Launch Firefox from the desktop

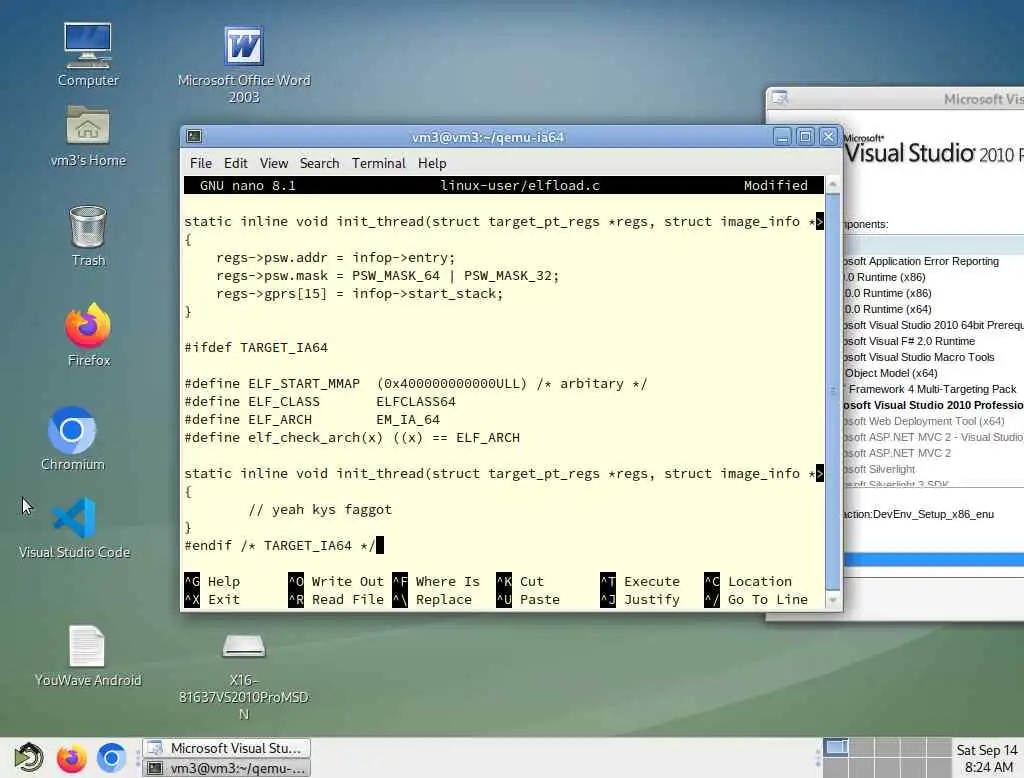(88, 334)
